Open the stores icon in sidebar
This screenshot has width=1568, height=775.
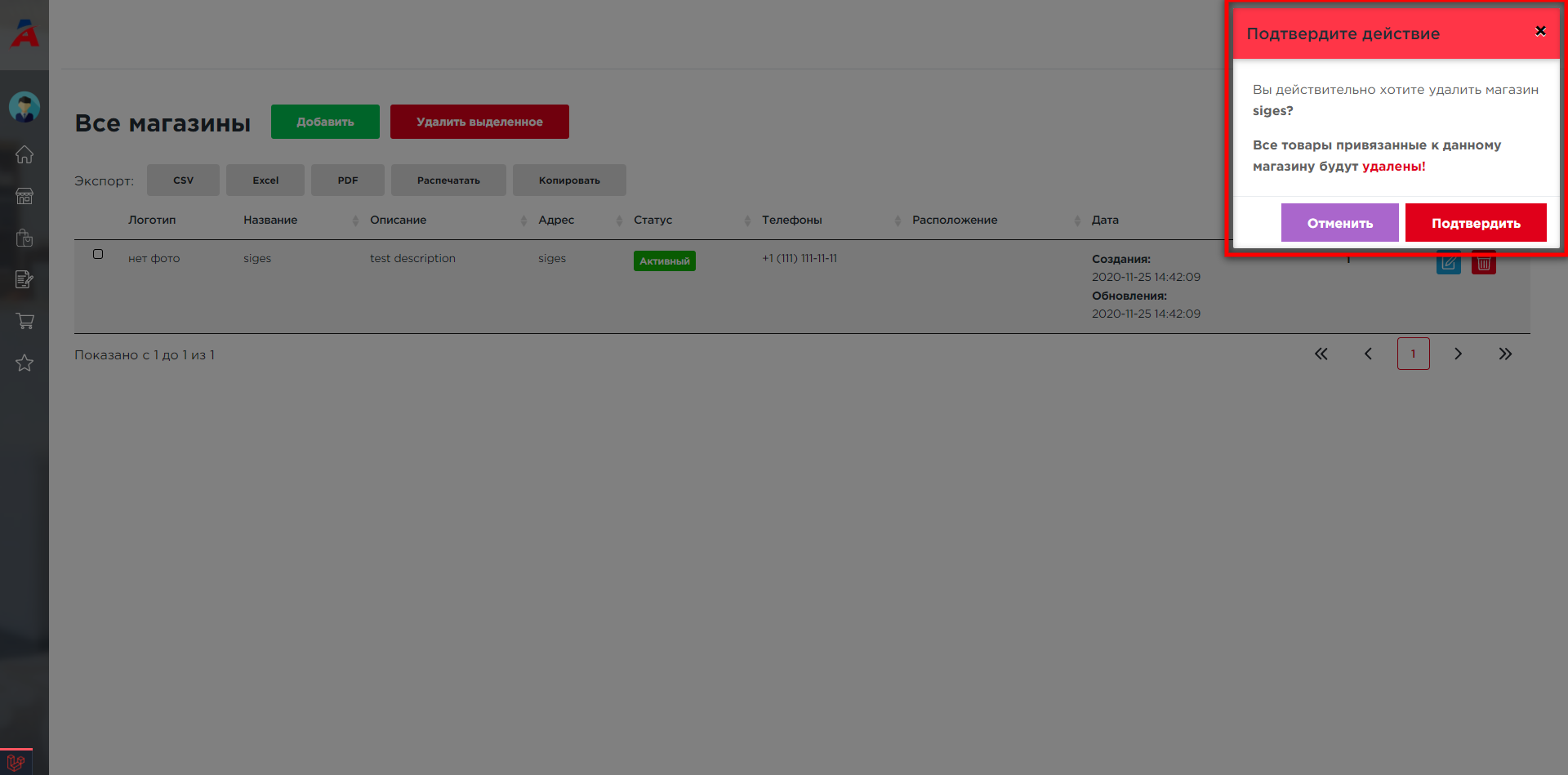pos(24,196)
